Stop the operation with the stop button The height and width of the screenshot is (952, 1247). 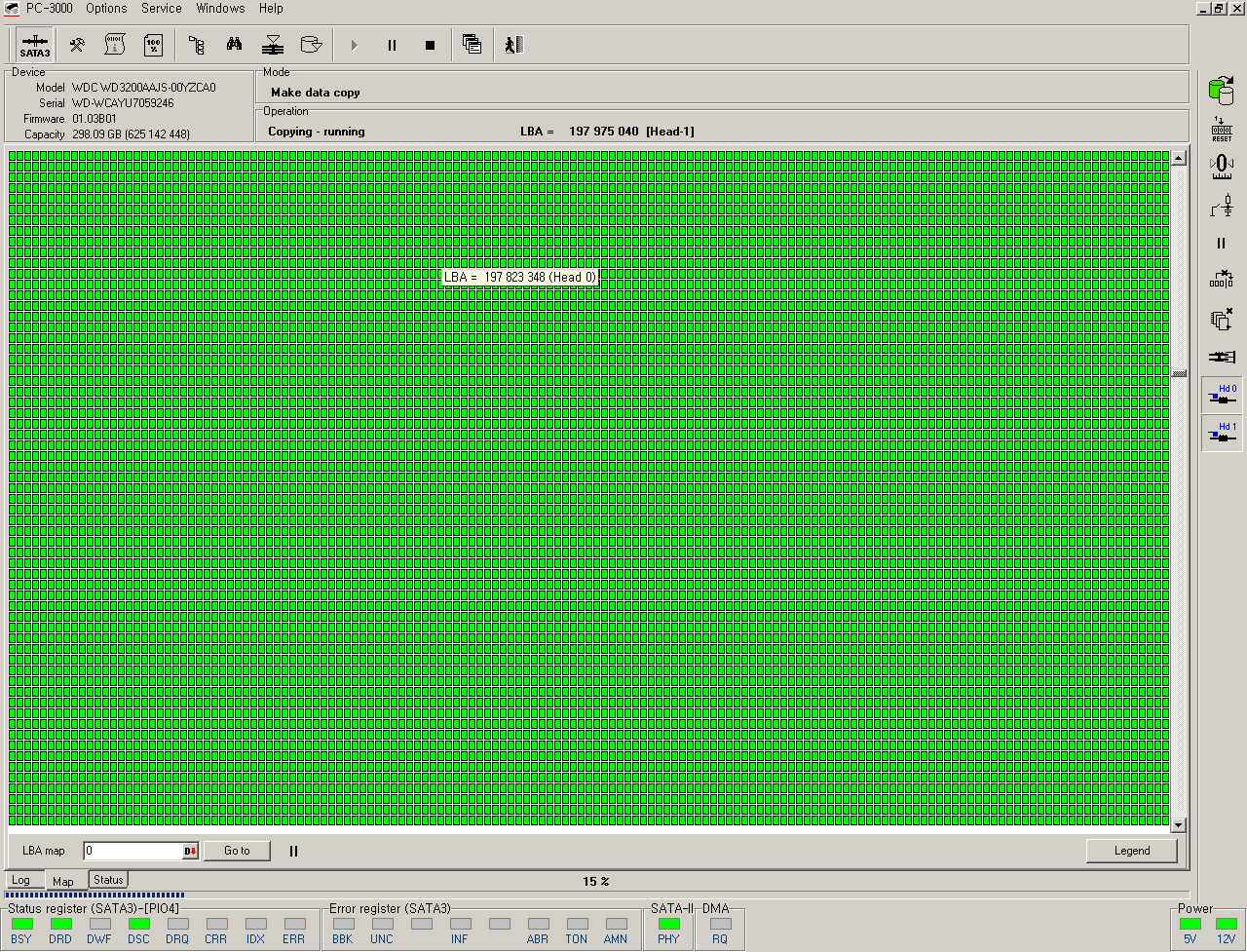(431, 45)
